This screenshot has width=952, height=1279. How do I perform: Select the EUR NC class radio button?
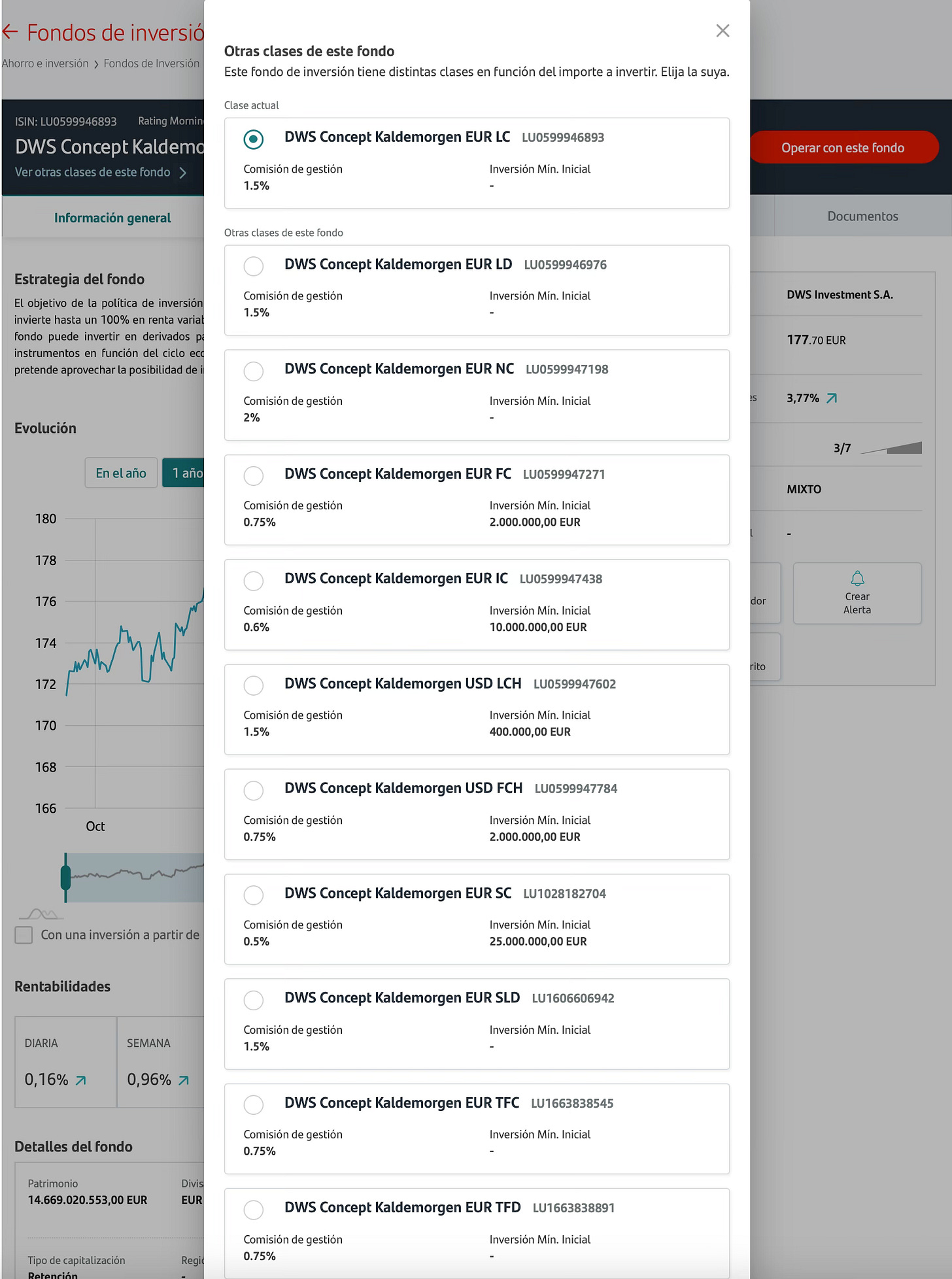(254, 371)
